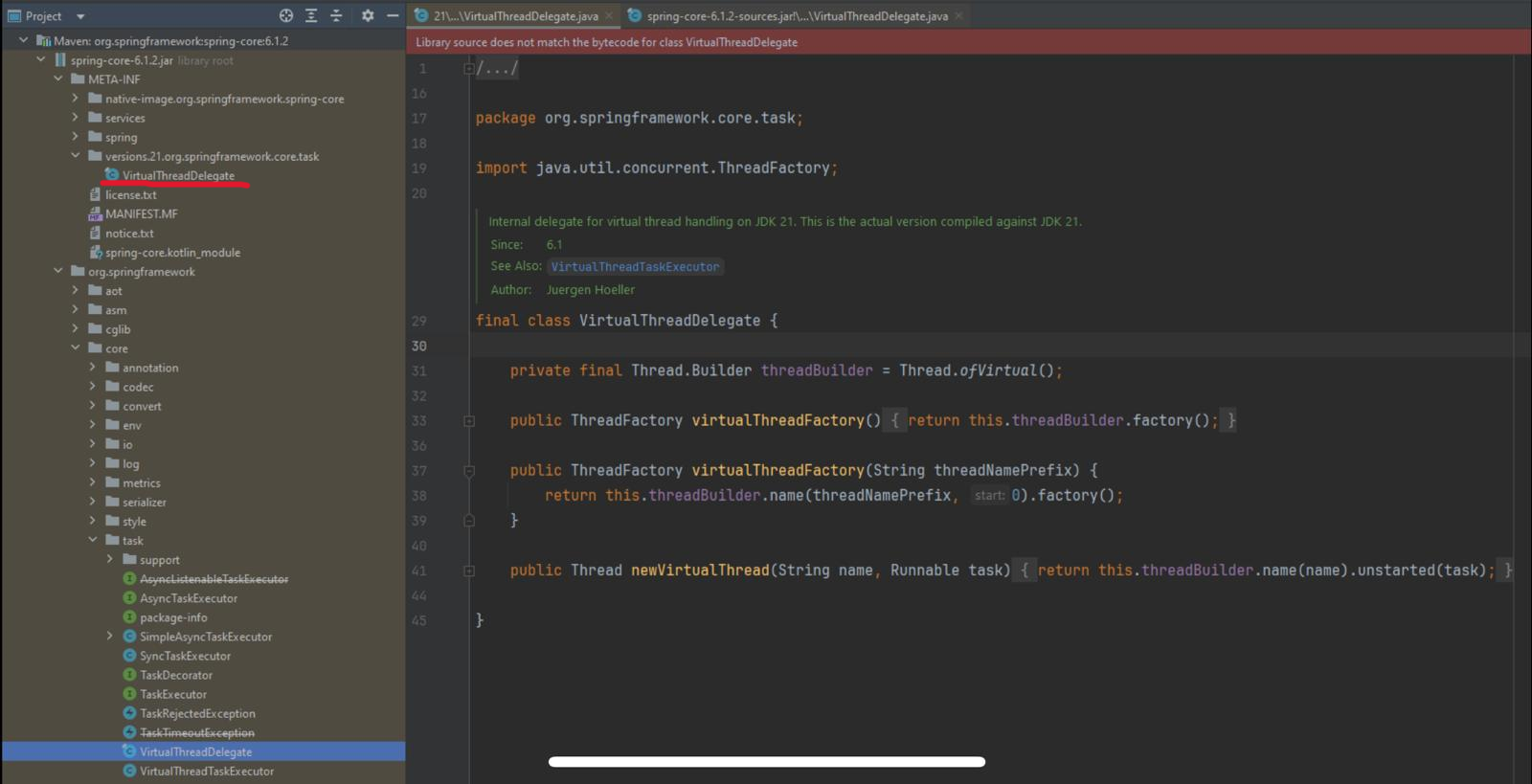Expand native-image.org.springframework.spring-core folder
Image resolution: width=1532 pixels, height=784 pixels.
(x=76, y=98)
